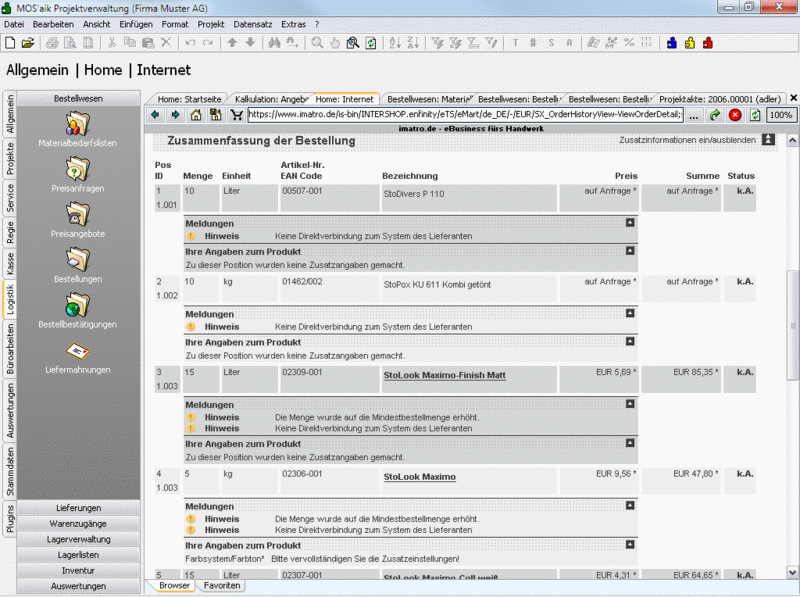
Task: Click the green go arrow beside the address bar
Action: tap(715, 115)
